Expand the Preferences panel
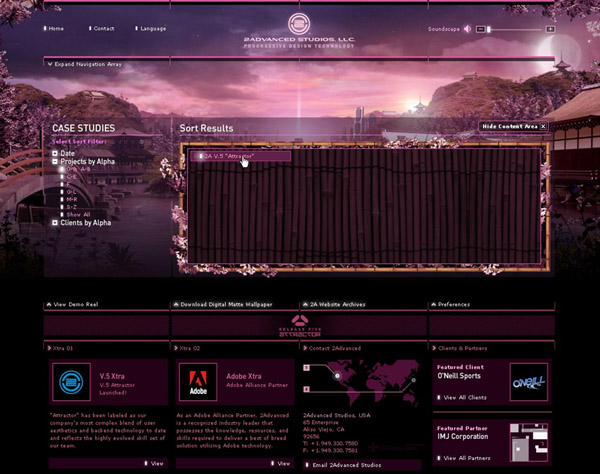The height and width of the screenshot is (474, 600). point(450,305)
